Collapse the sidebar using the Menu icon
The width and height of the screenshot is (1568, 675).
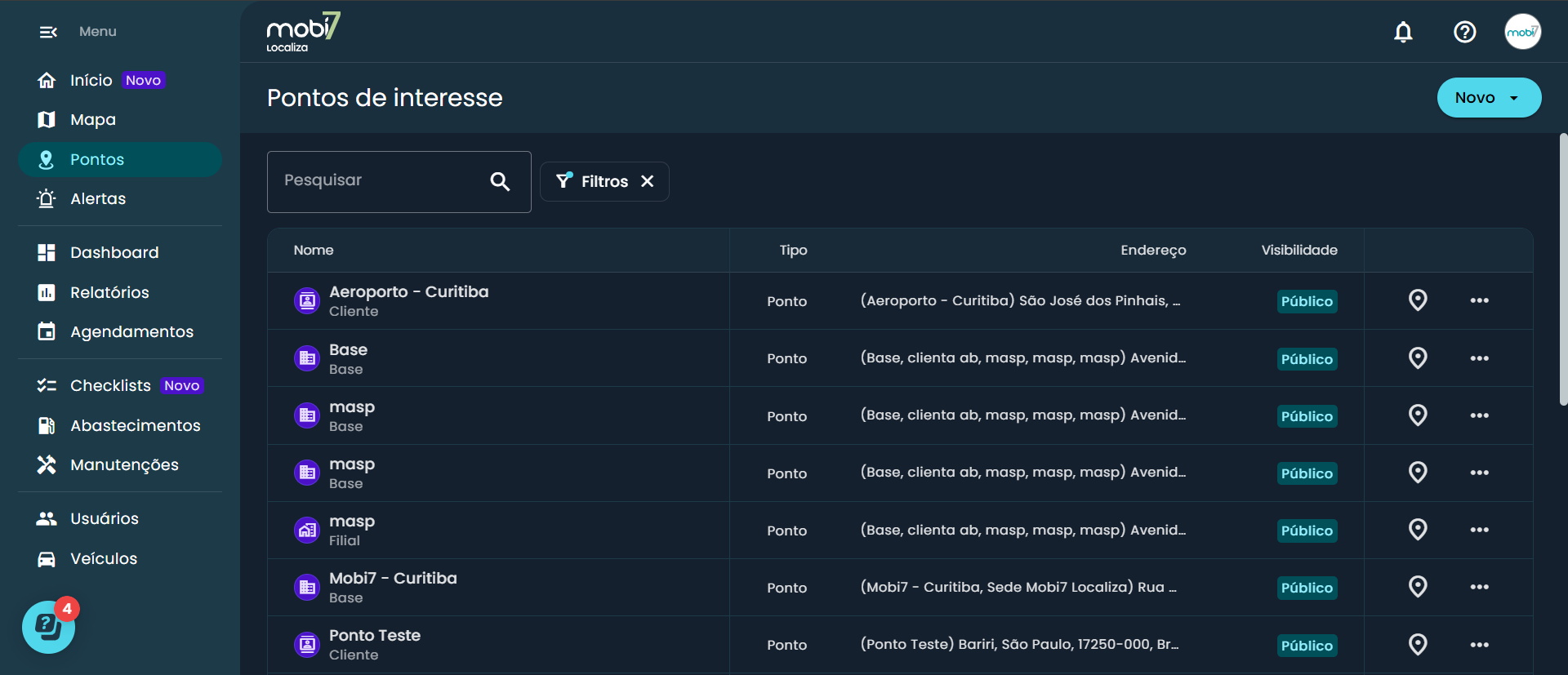48,32
